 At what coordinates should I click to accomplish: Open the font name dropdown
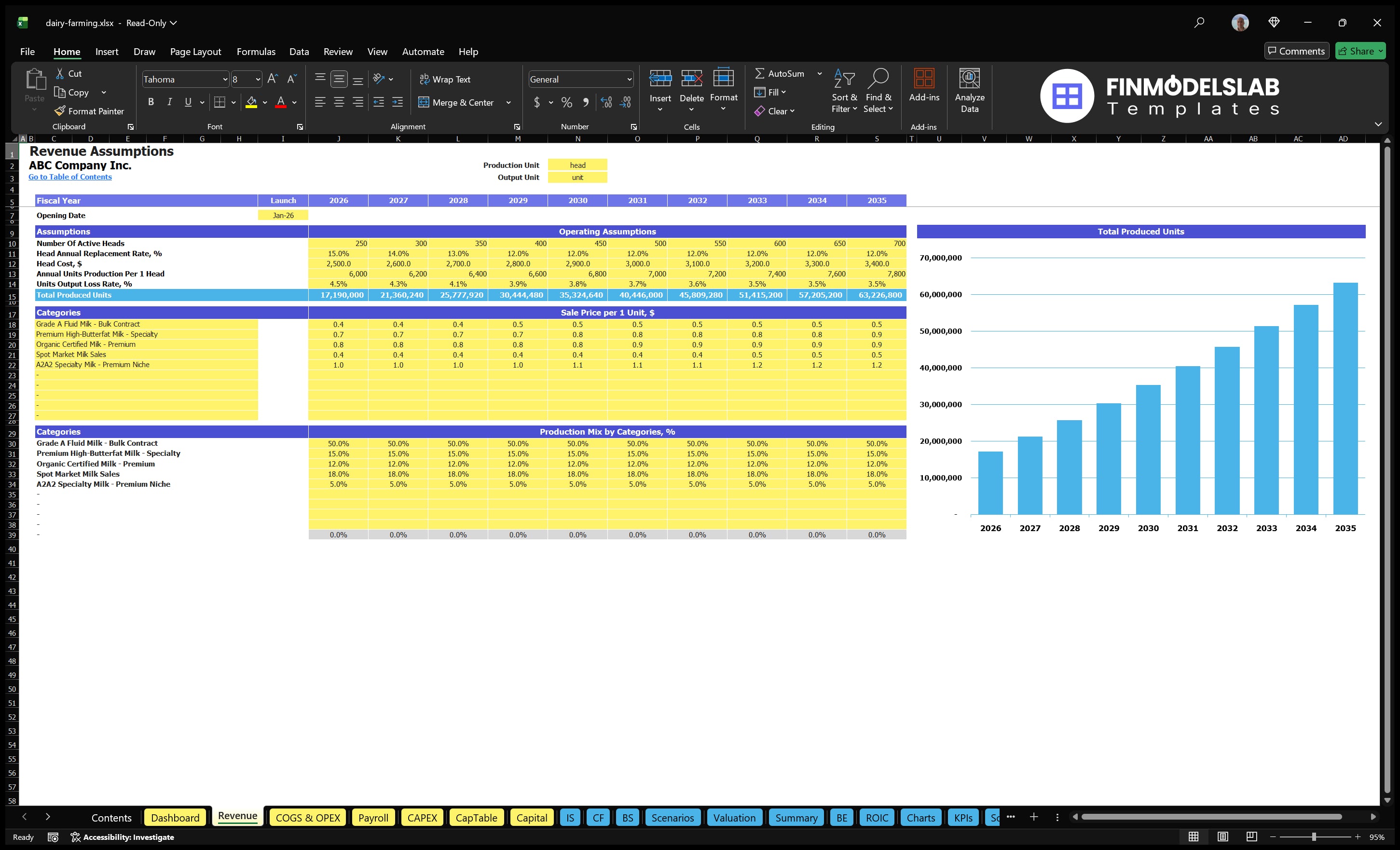pos(225,79)
